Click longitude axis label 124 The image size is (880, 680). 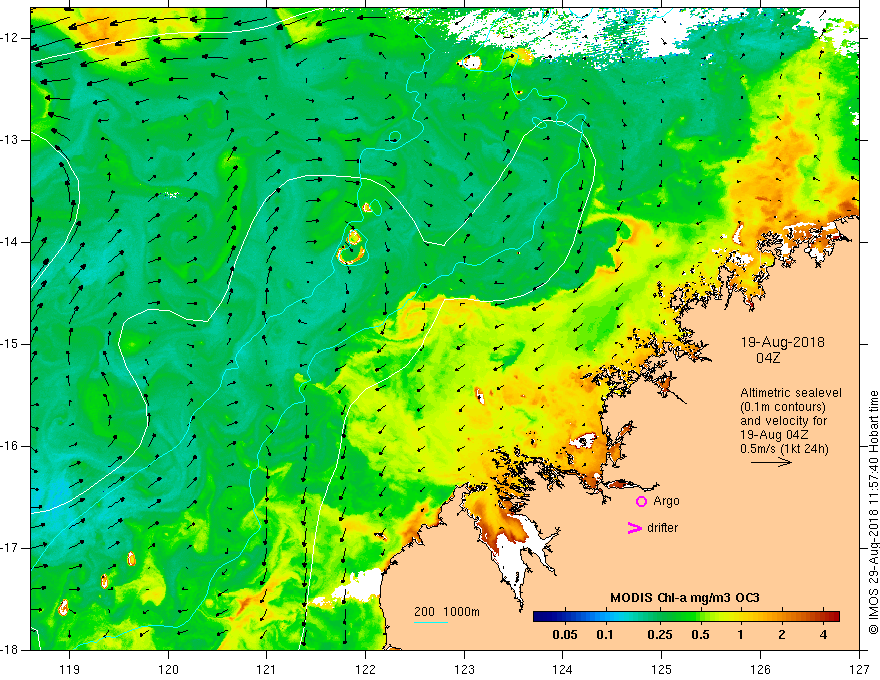tap(563, 669)
